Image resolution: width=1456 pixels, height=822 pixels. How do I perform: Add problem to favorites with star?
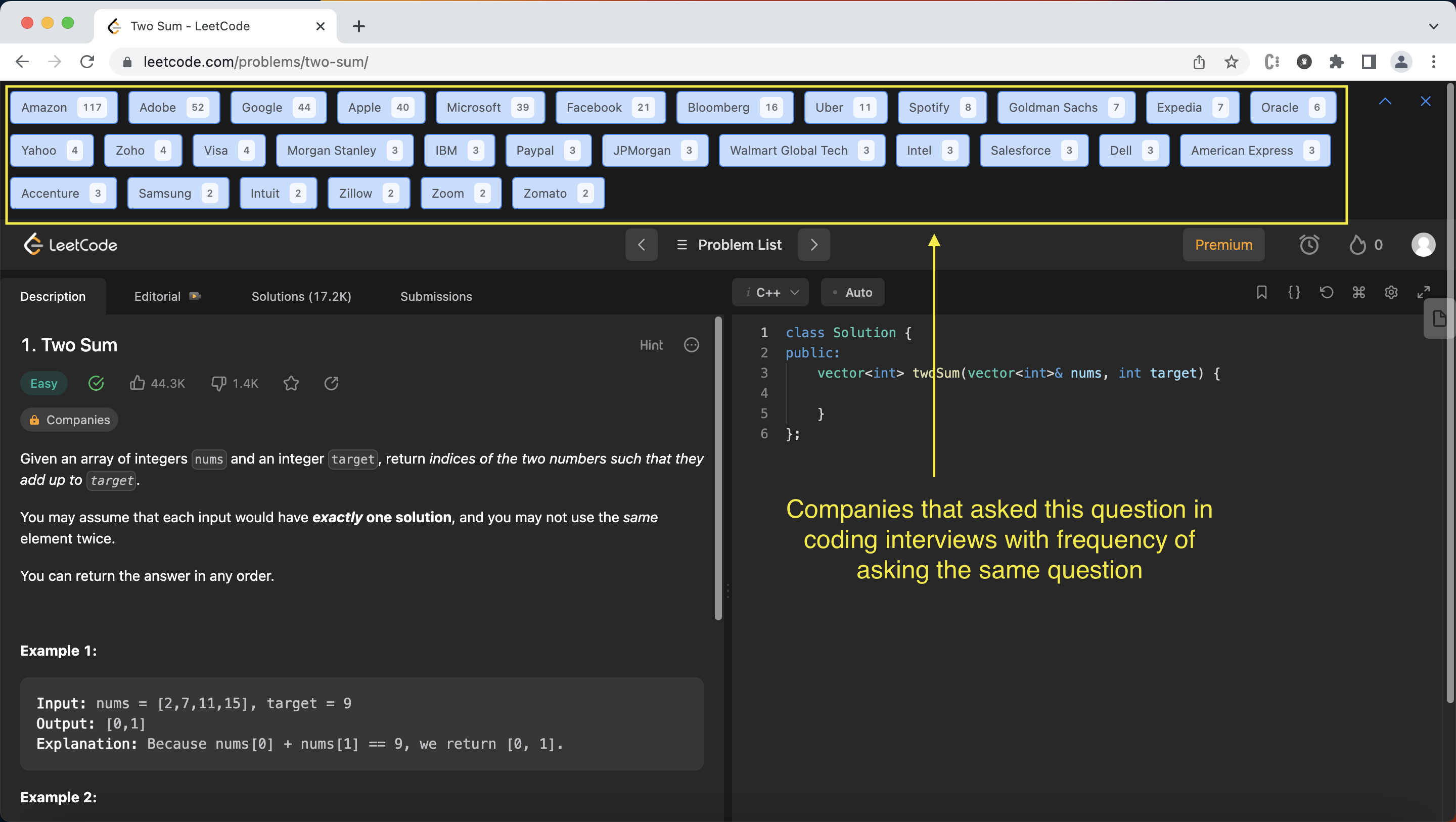291,383
